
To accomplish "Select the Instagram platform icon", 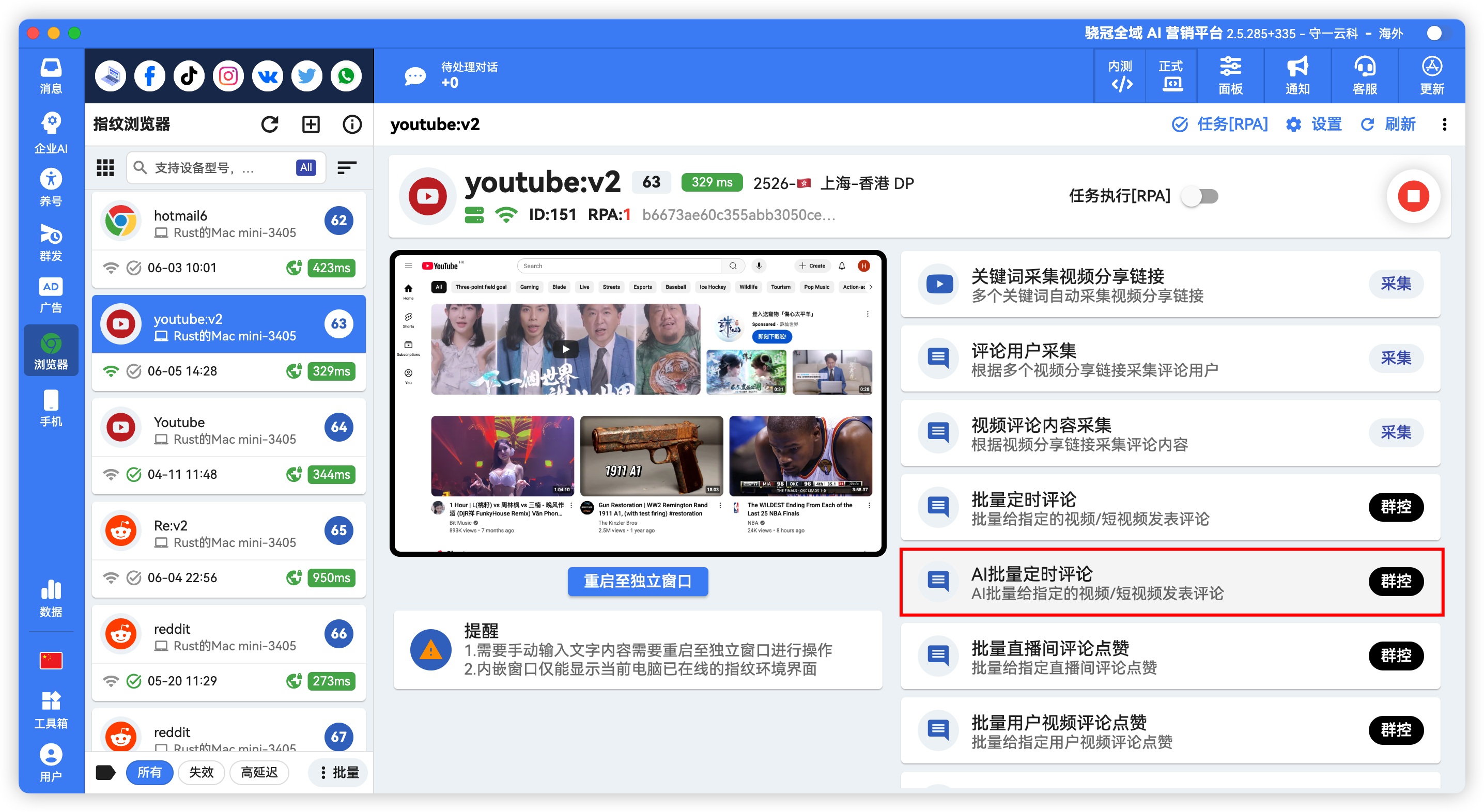I will [x=228, y=75].
